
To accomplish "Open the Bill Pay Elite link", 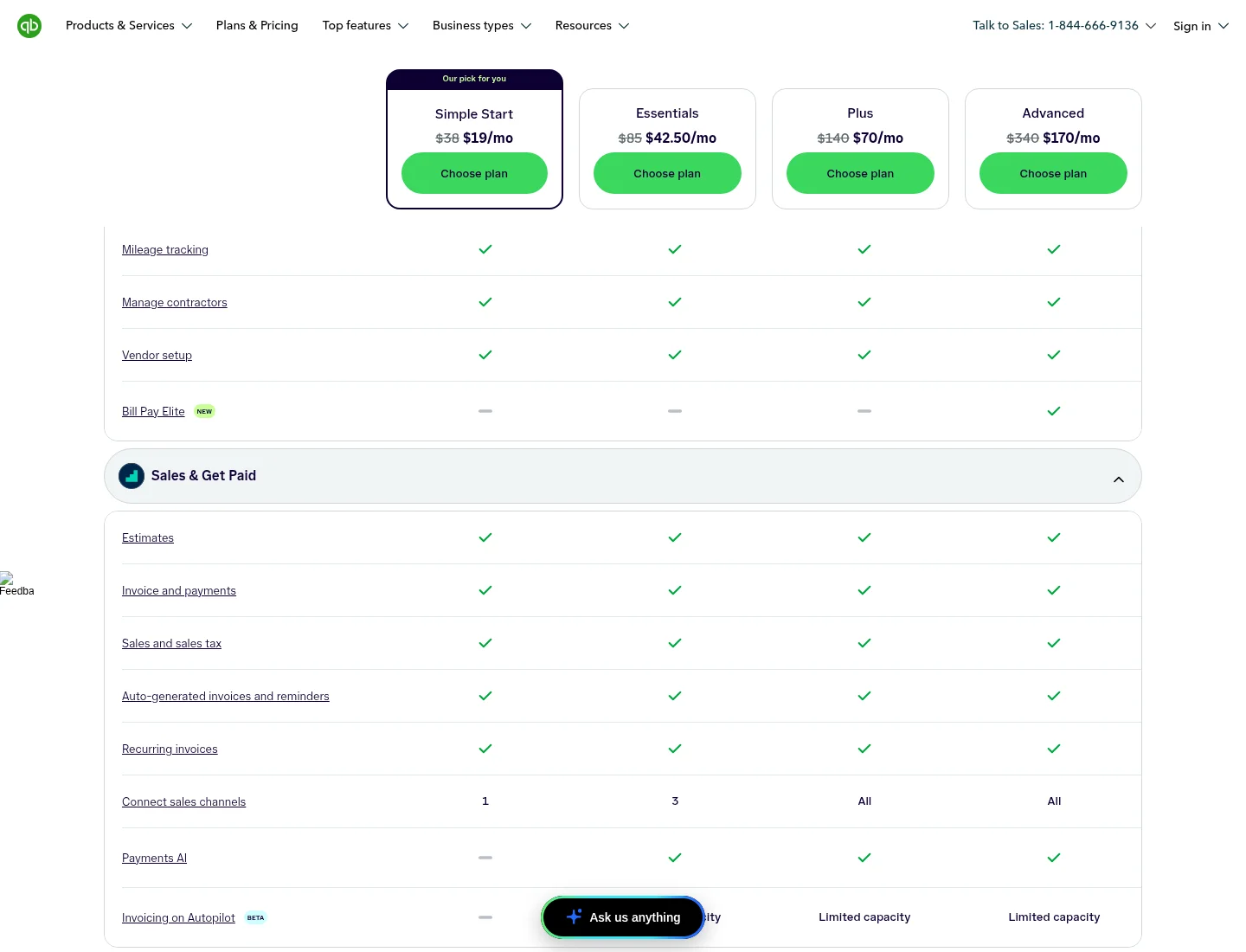I will (153, 412).
